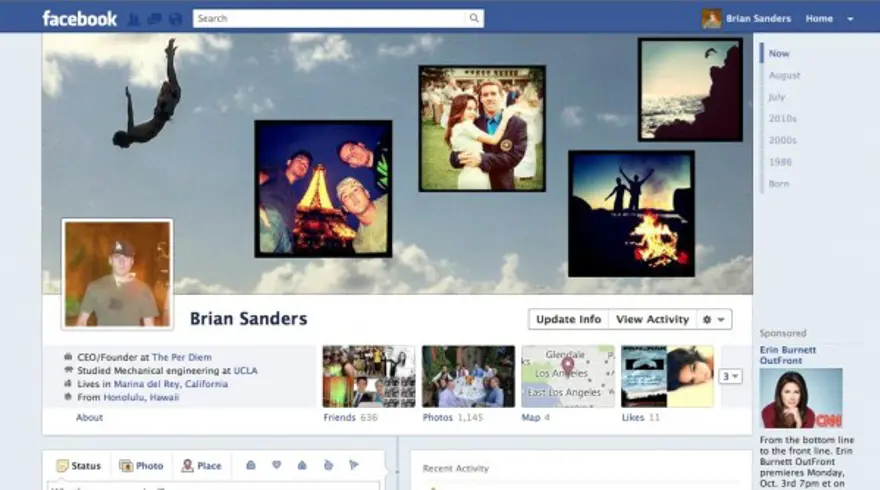Viewport: 880px width, 490px height.
Task: Select the heart relationship life event icon
Action: click(x=276, y=465)
